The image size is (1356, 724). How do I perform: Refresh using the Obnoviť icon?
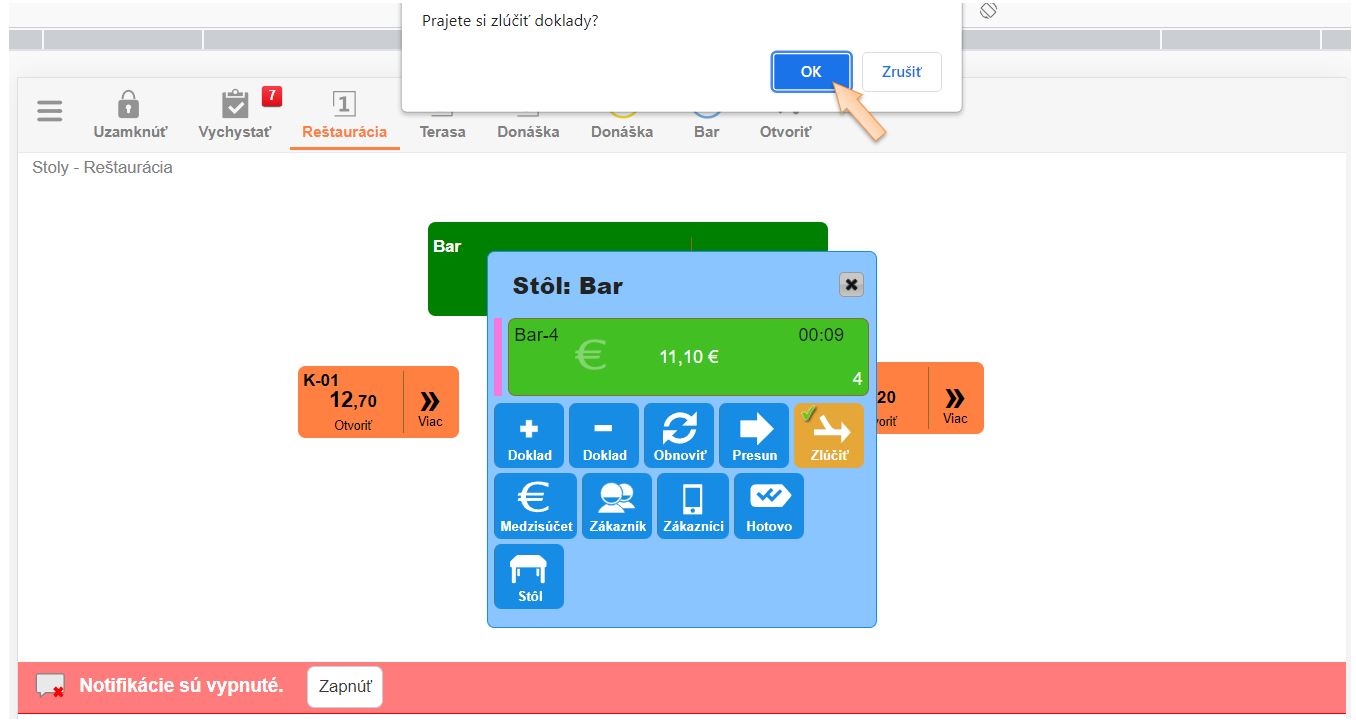[679, 435]
